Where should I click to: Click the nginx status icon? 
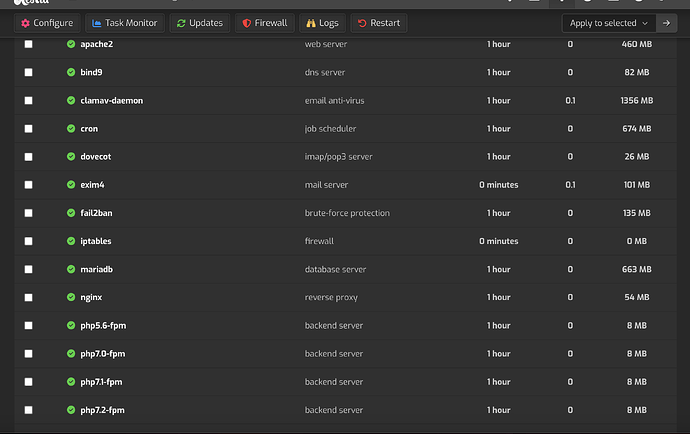(71, 297)
